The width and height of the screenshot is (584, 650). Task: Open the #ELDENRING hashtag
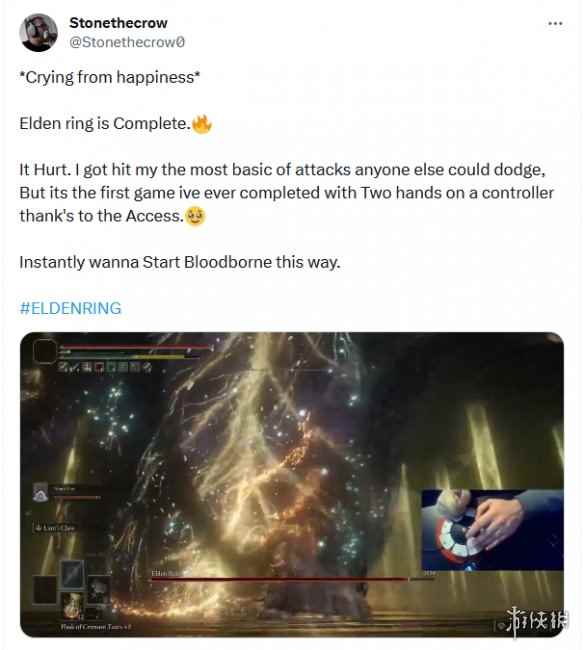tap(70, 308)
